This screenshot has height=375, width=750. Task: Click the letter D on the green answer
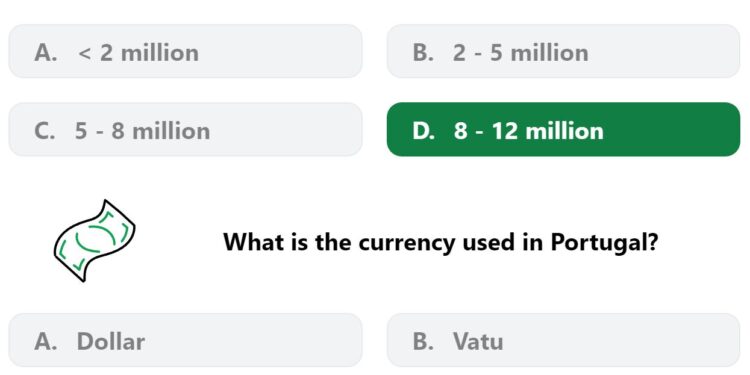tap(423, 131)
